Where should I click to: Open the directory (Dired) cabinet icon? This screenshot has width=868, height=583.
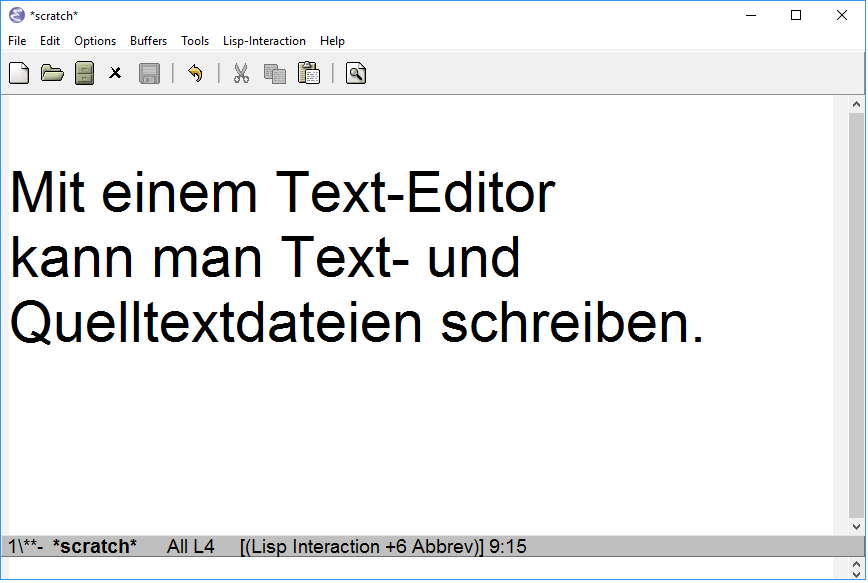click(85, 73)
